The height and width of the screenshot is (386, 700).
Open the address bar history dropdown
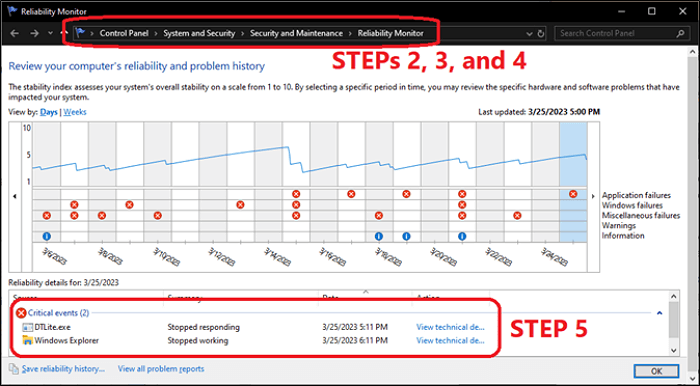pyautogui.click(x=529, y=33)
